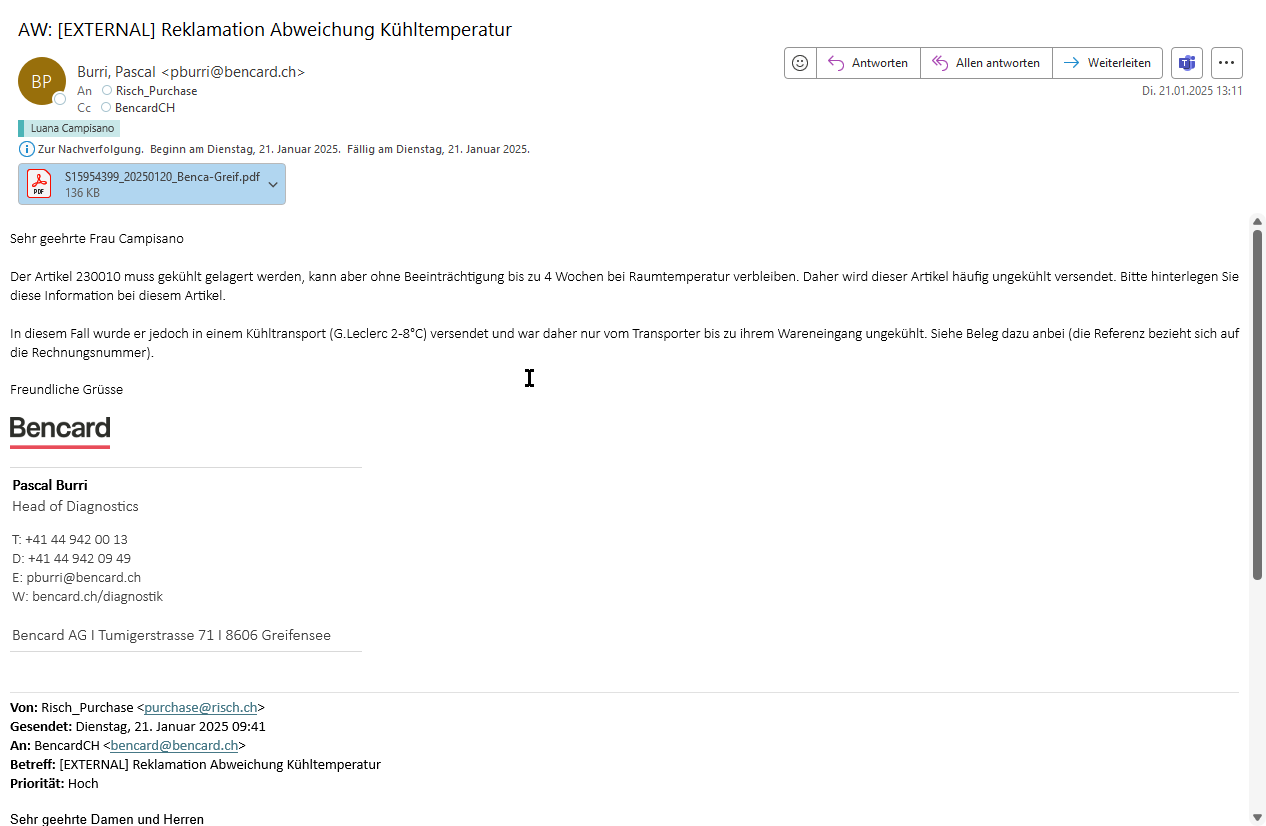
Task: Open the more actions ellipsis menu
Action: (x=1227, y=62)
